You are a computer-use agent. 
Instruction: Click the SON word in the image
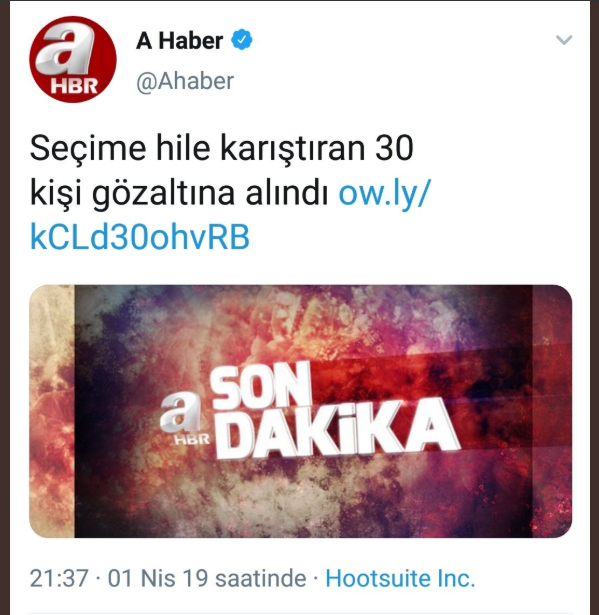coord(261,388)
